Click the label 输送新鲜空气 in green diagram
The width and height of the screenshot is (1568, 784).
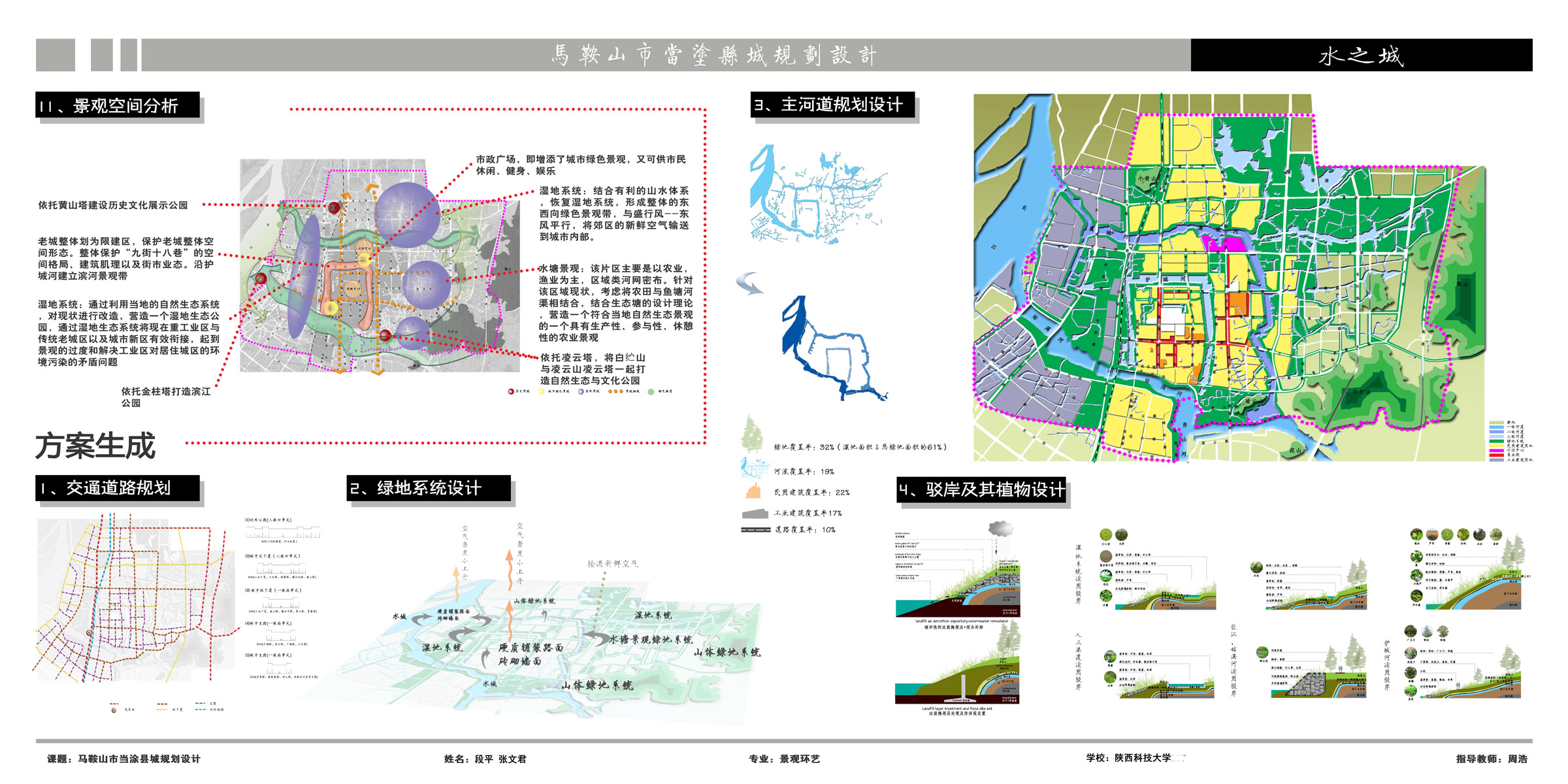613,564
